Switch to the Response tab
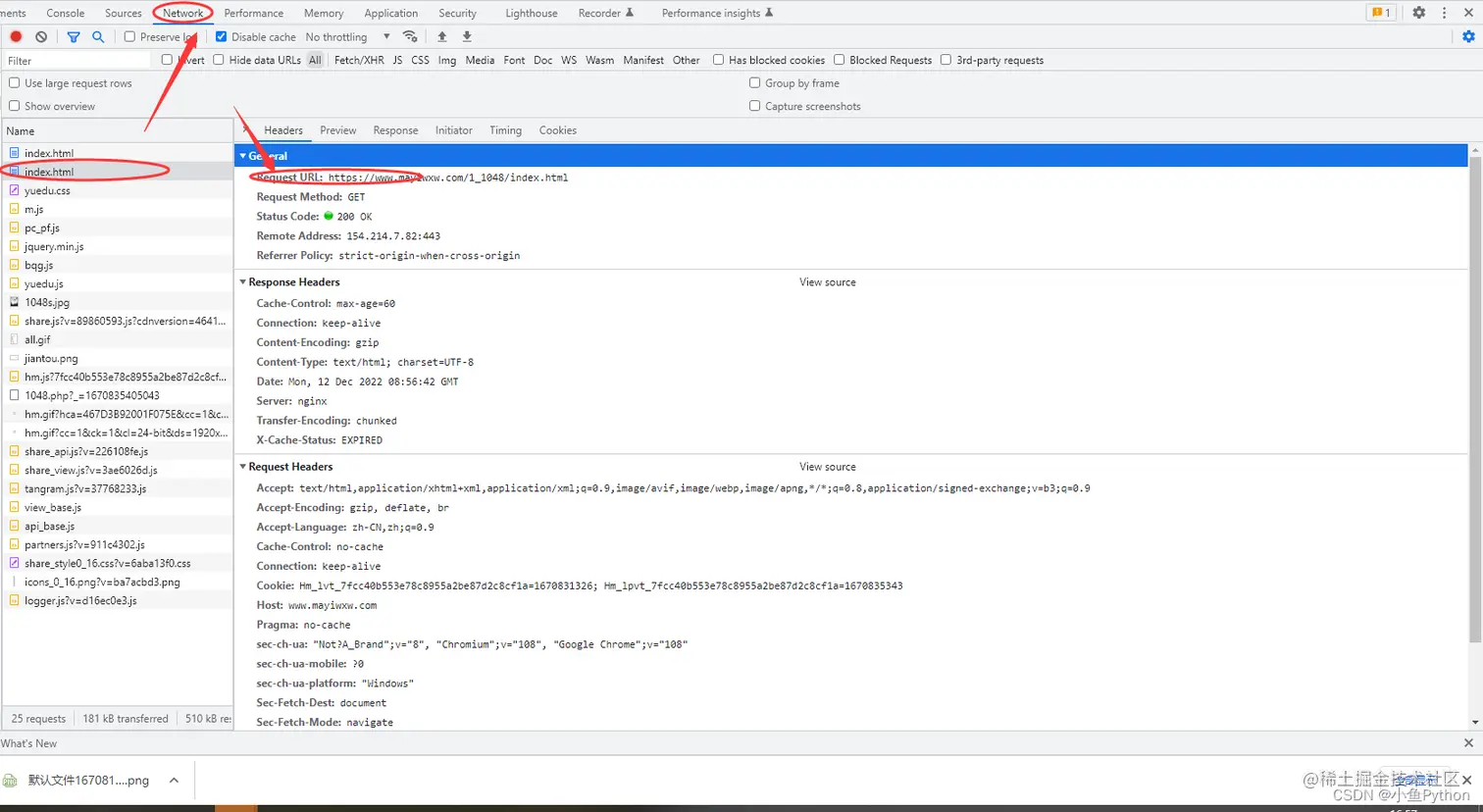Image resolution: width=1483 pixels, height=812 pixels. coord(396,130)
